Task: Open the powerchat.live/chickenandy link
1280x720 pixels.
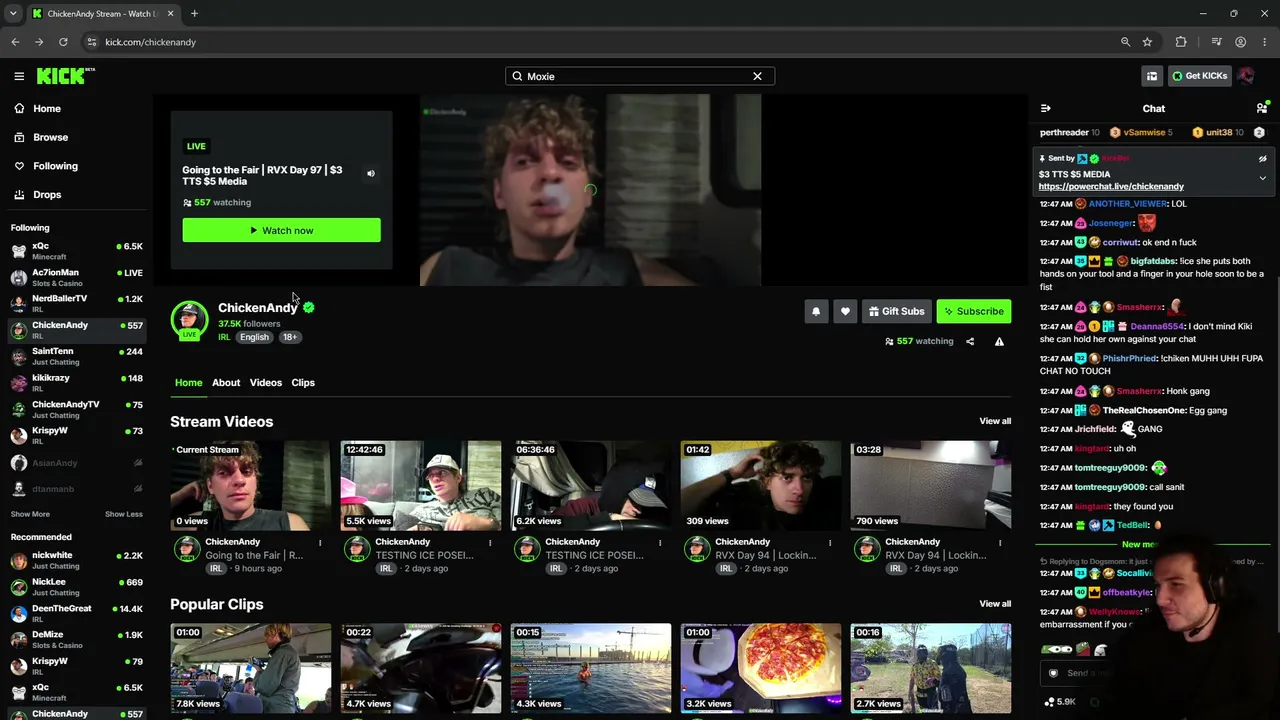Action: 1111,187
